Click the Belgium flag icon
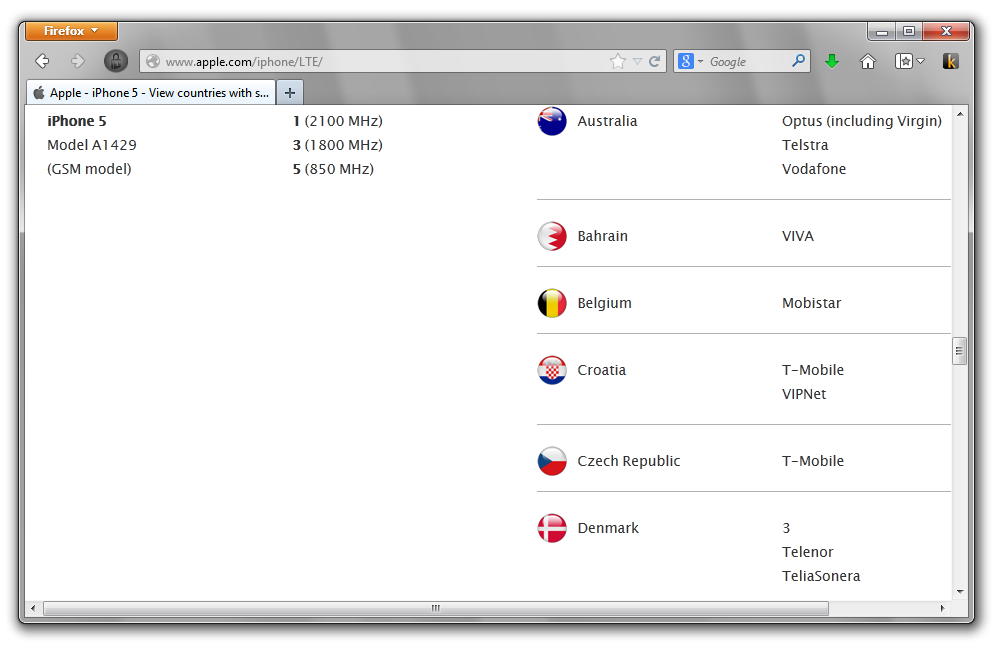 pyautogui.click(x=552, y=303)
